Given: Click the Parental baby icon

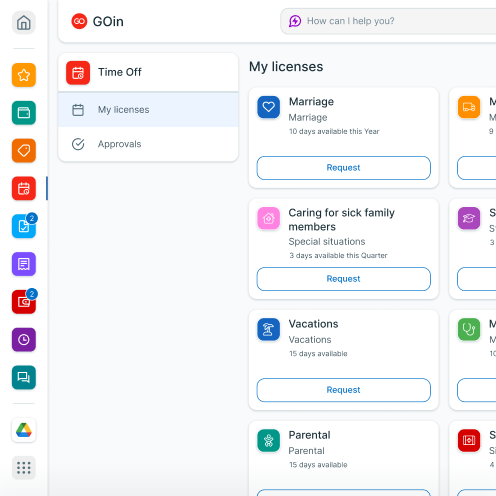Looking at the screenshot, I should (x=269, y=441).
